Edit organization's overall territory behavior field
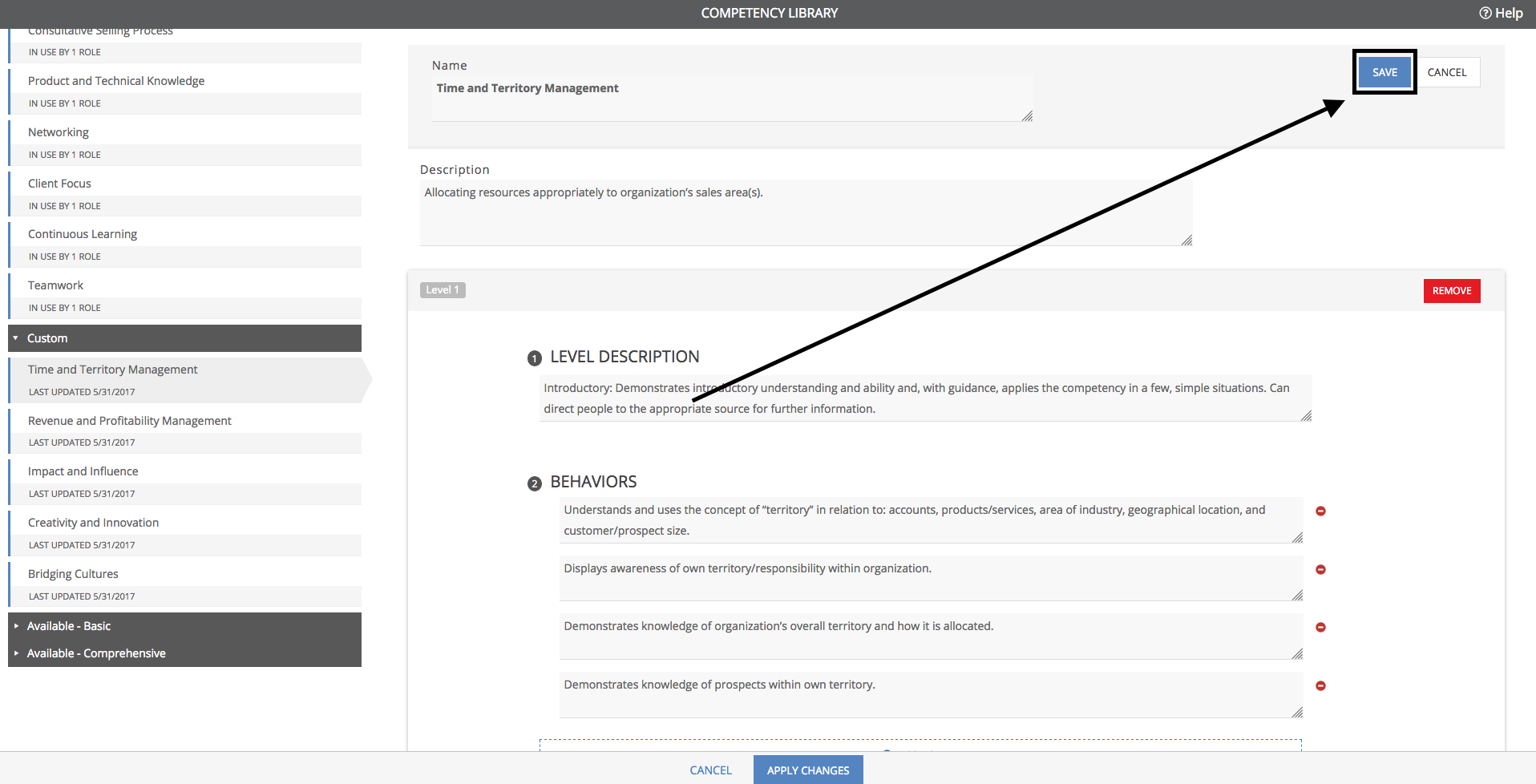The width and height of the screenshot is (1536, 784). click(x=931, y=636)
